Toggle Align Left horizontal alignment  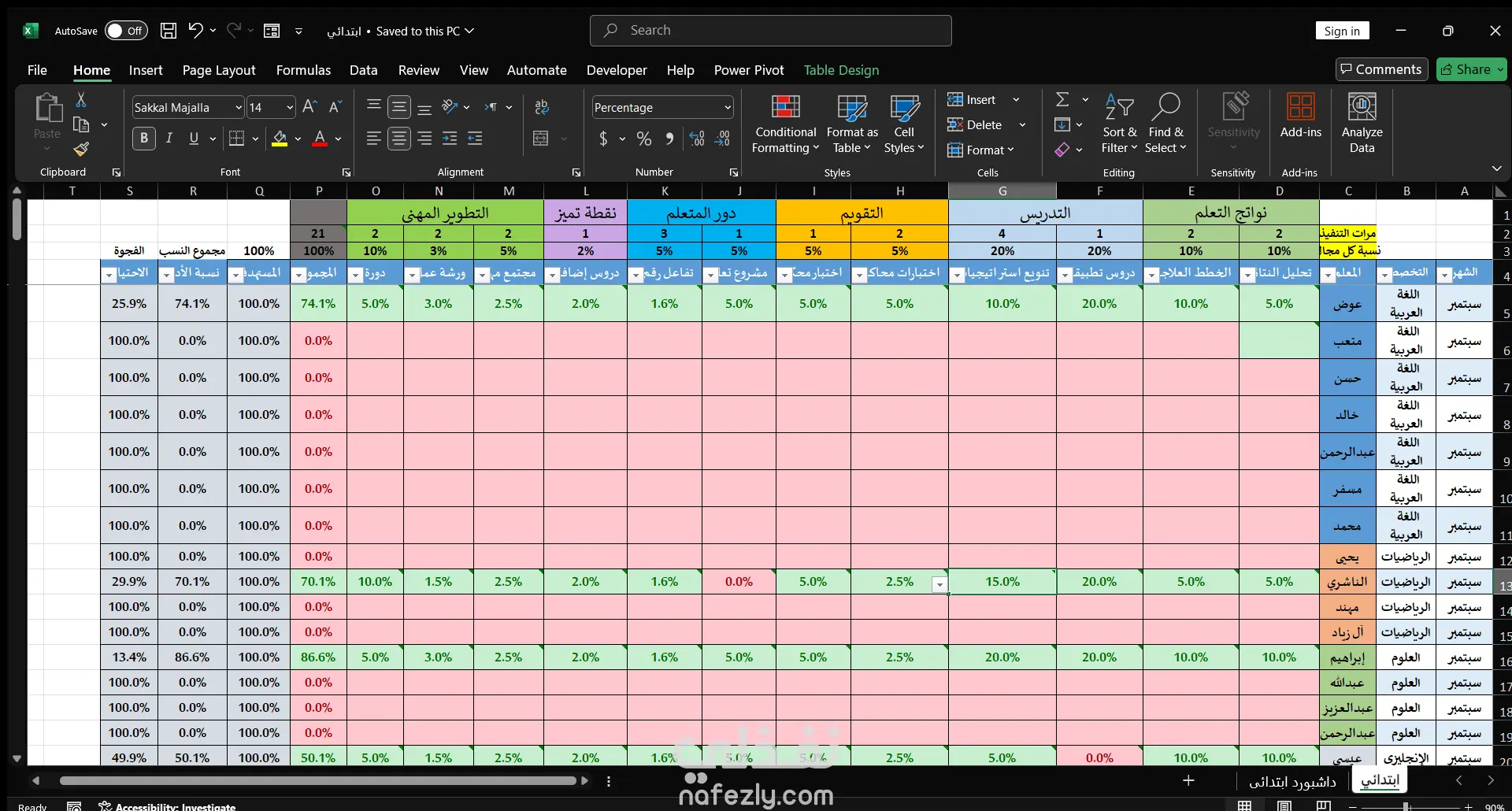pos(374,139)
